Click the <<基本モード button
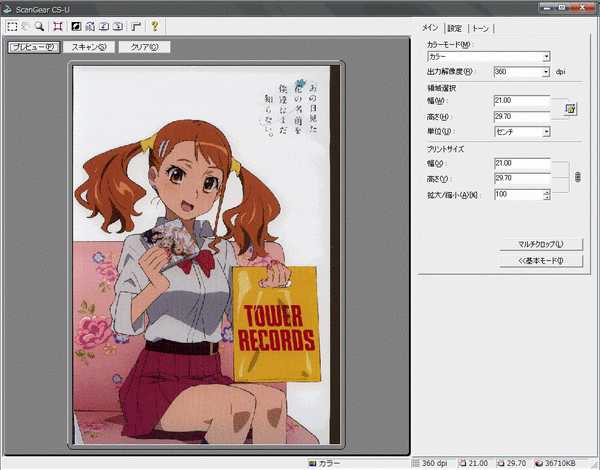 [x=541, y=261]
